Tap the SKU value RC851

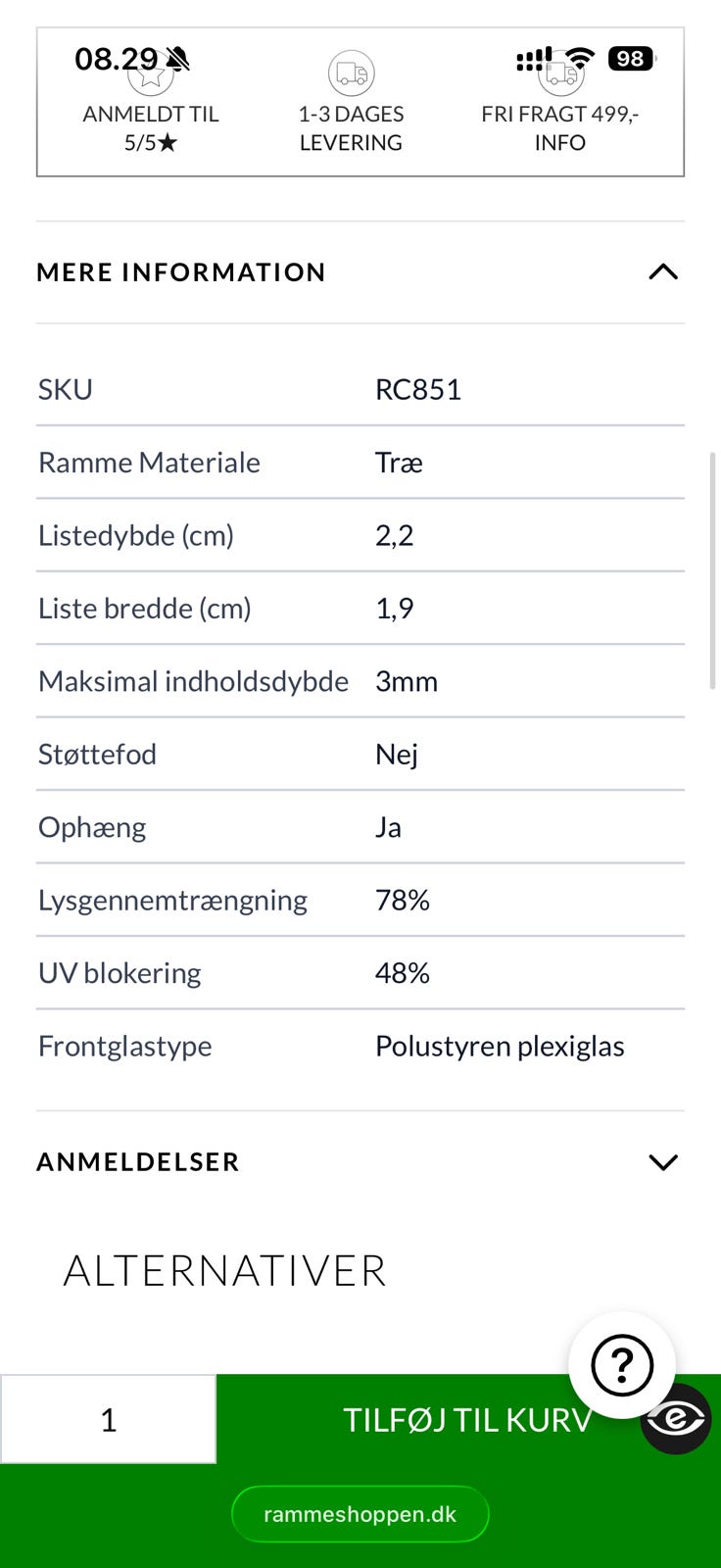pyautogui.click(x=418, y=390)
